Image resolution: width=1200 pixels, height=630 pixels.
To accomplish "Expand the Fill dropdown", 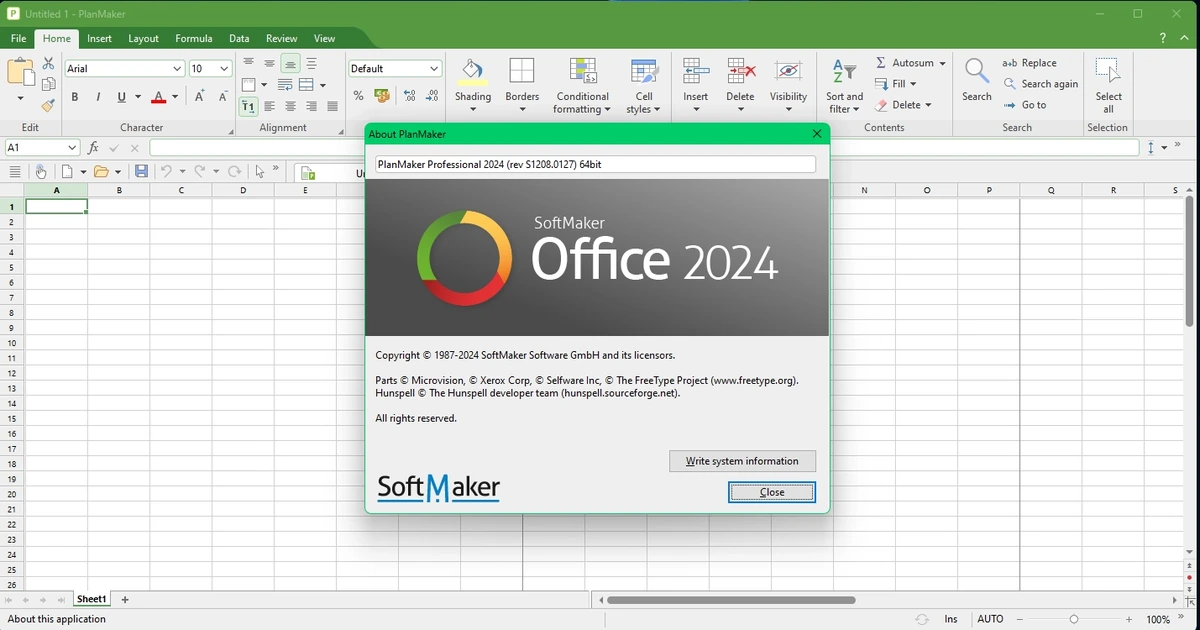I will click(913, 84).
